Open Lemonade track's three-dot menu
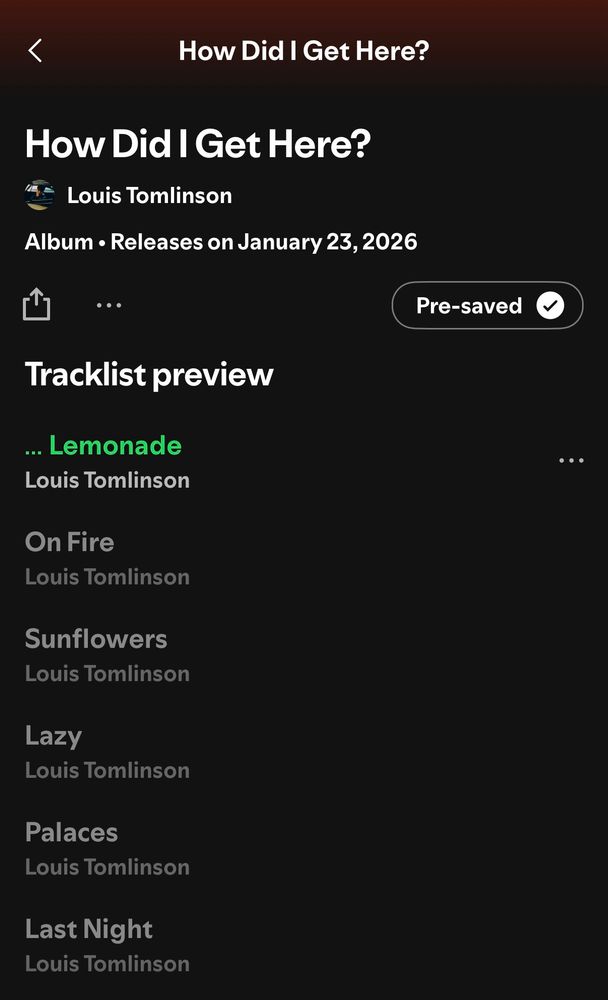Image resolution: width=608 pixels, height=1000 pixels. [571, 460]
